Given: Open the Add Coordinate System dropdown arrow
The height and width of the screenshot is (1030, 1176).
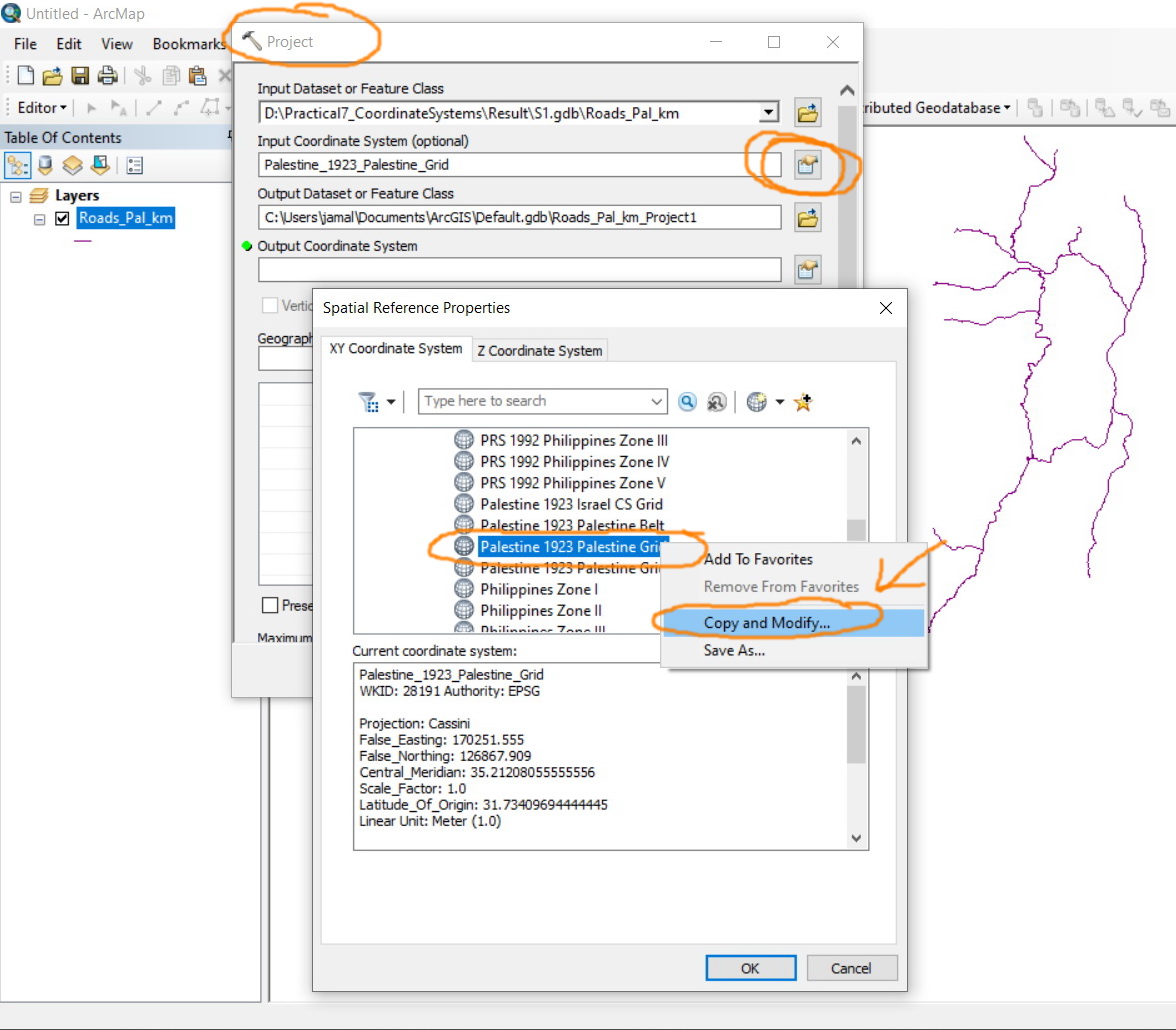Looking at the screenshot, I should [x=780, y=402].
